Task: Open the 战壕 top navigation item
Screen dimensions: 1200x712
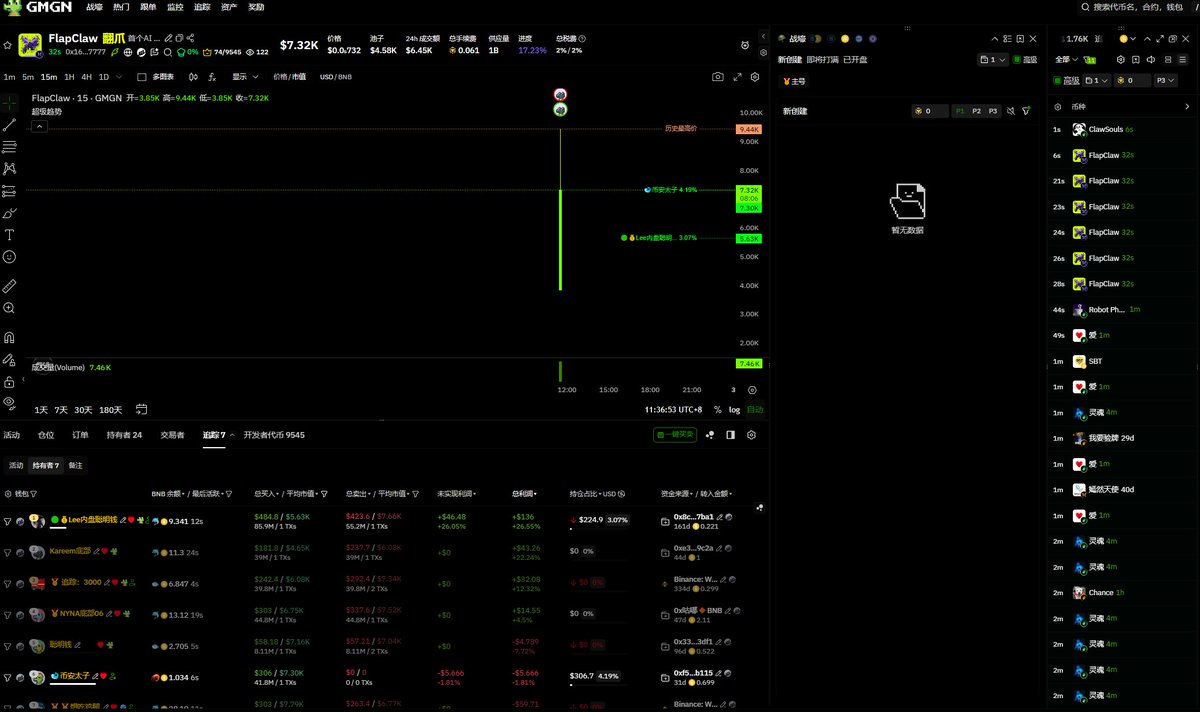Action: (94, 7)
